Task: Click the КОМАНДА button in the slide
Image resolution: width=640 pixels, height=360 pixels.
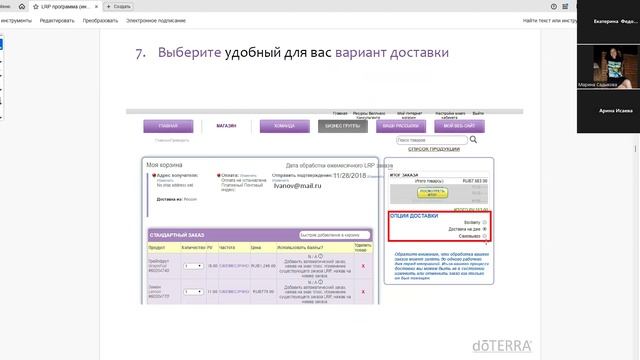Action: click(x=284, y=126)
